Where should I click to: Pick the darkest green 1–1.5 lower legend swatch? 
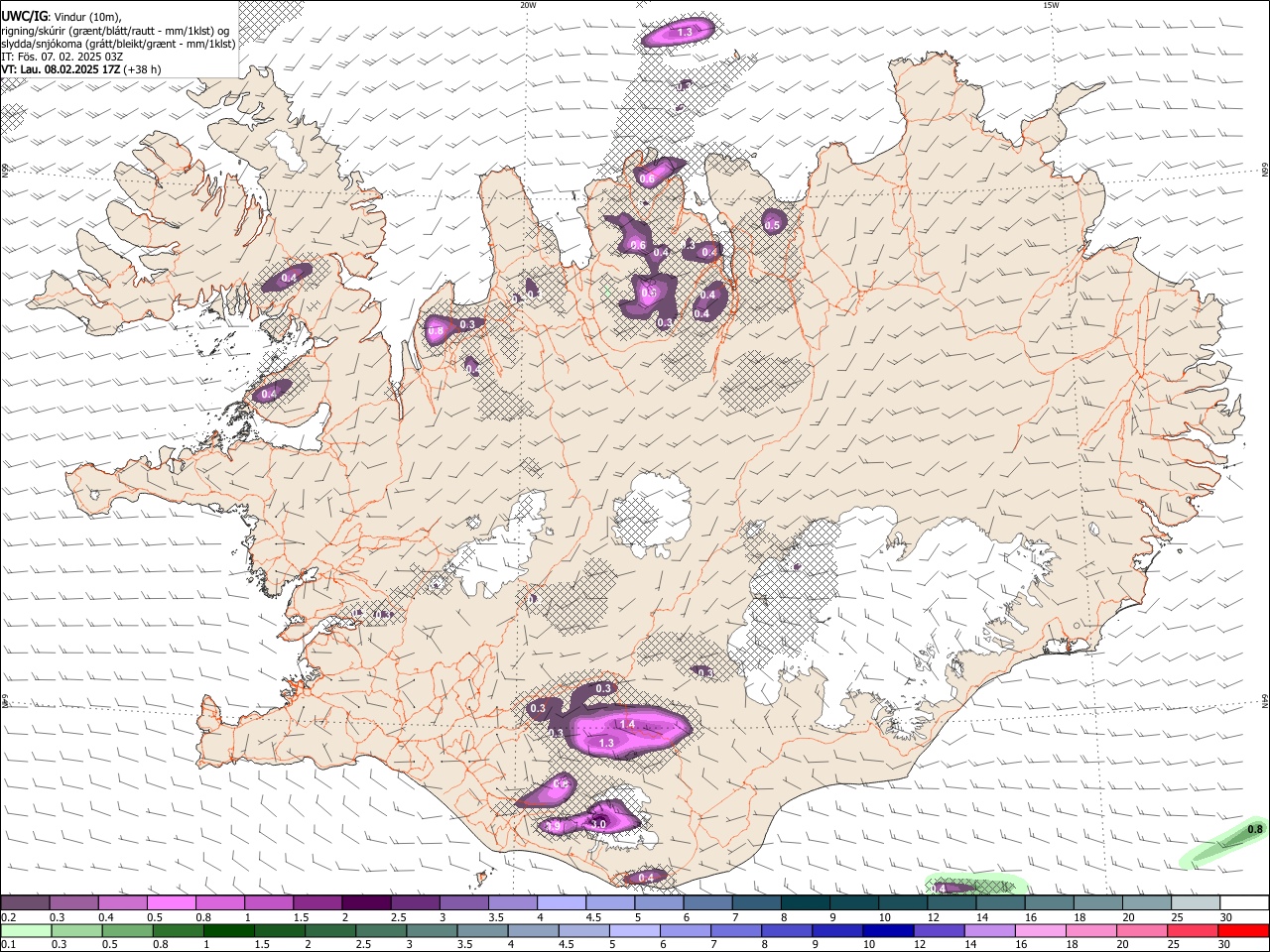229,930
